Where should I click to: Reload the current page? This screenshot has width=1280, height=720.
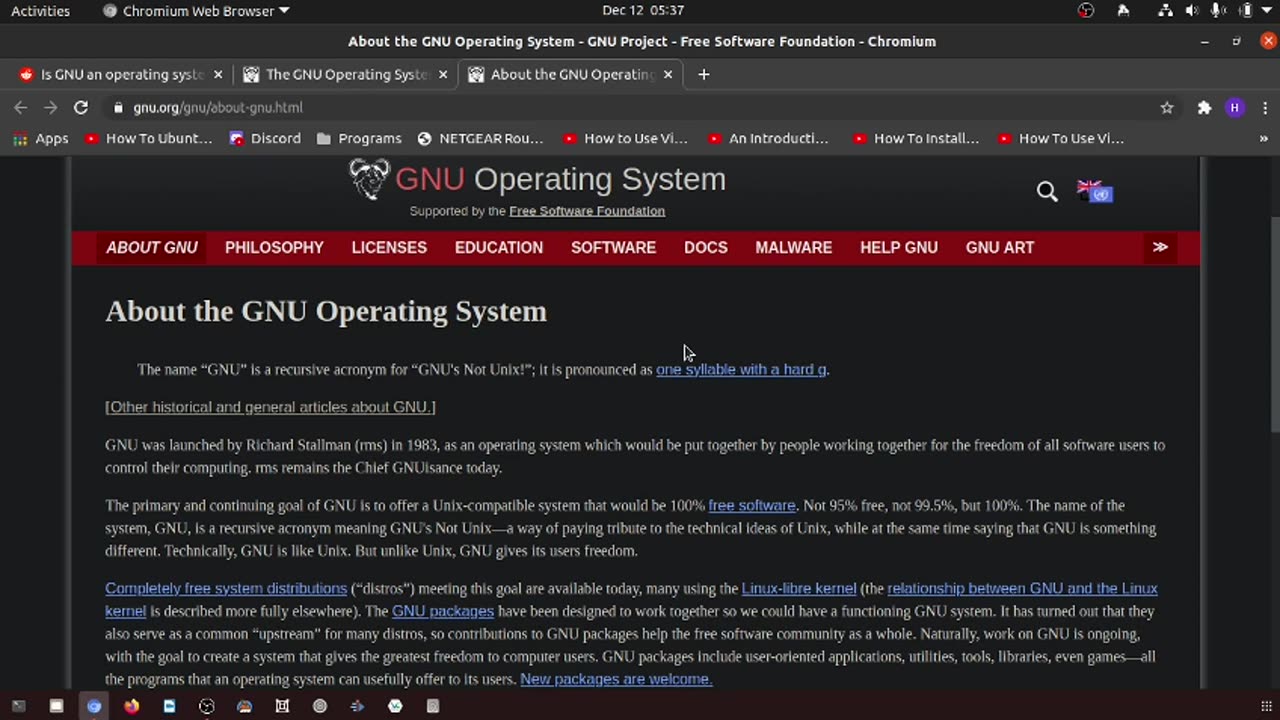coord(81,107)
